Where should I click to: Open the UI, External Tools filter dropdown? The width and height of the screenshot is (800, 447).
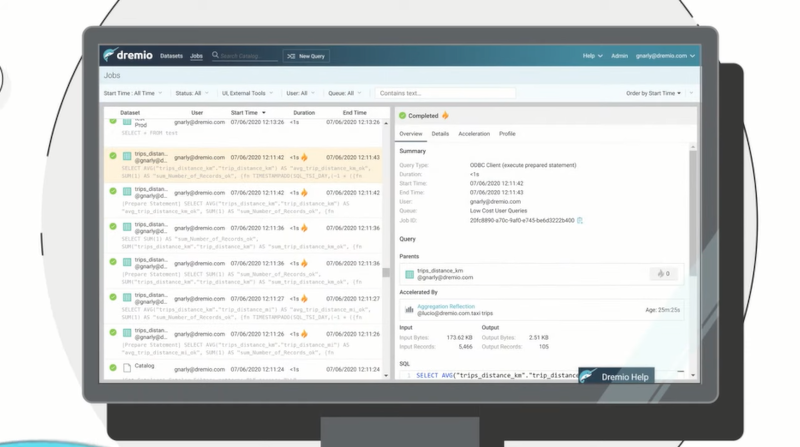(247, 93)
